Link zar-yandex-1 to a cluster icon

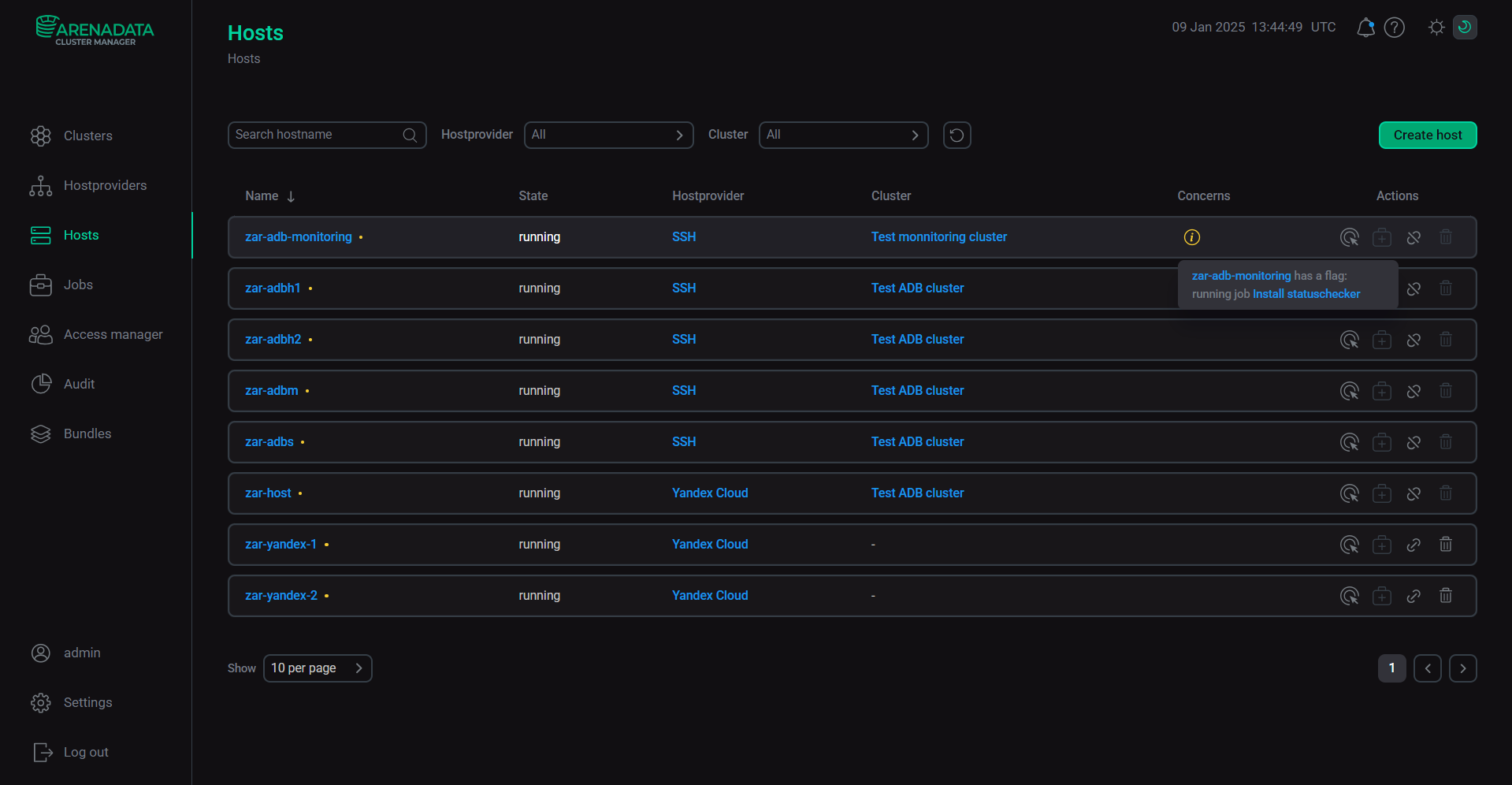coord(1414,545)
